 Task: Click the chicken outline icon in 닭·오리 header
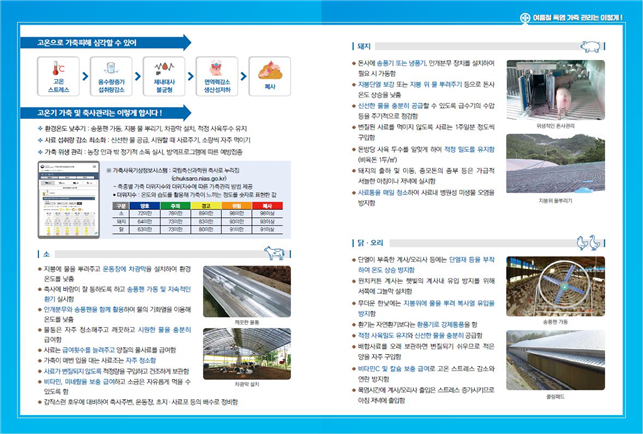coord(582,243)
